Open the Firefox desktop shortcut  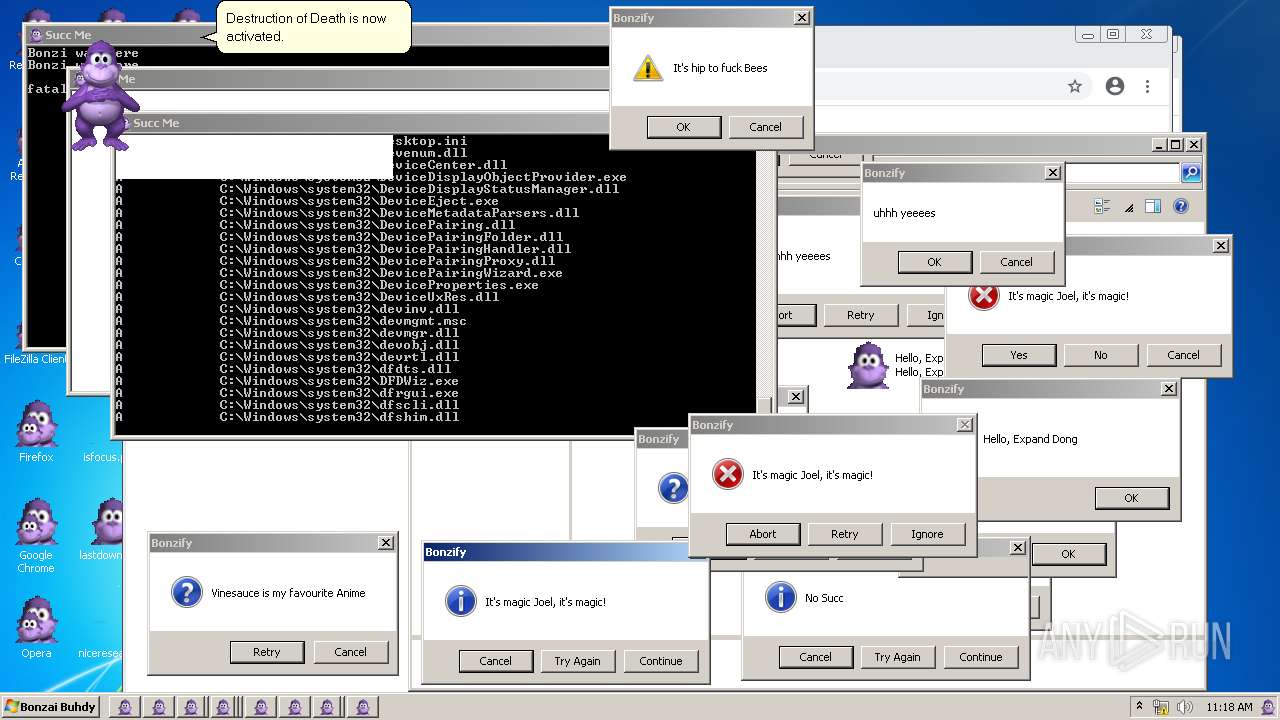tap(36, 431)
